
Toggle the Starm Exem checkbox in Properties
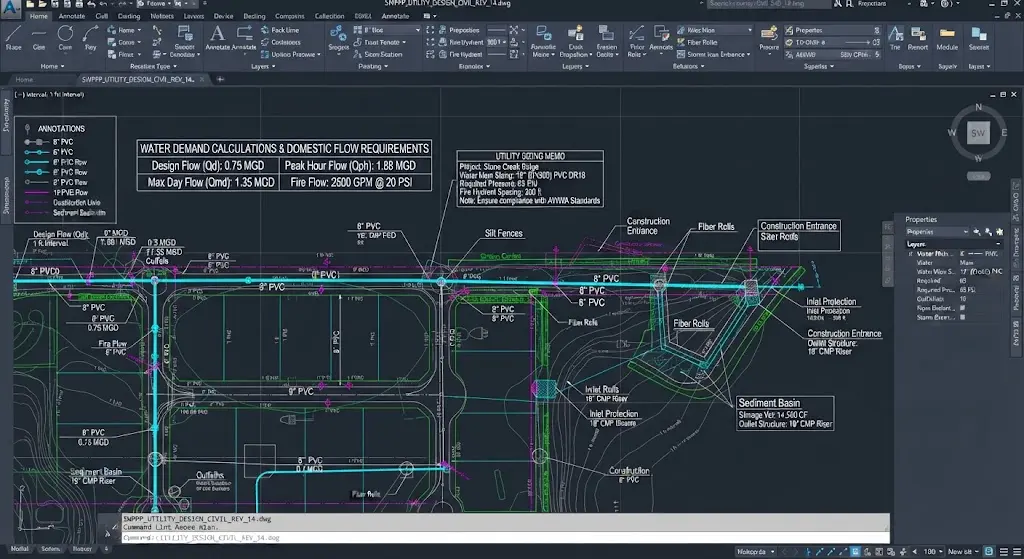[963, 317]
